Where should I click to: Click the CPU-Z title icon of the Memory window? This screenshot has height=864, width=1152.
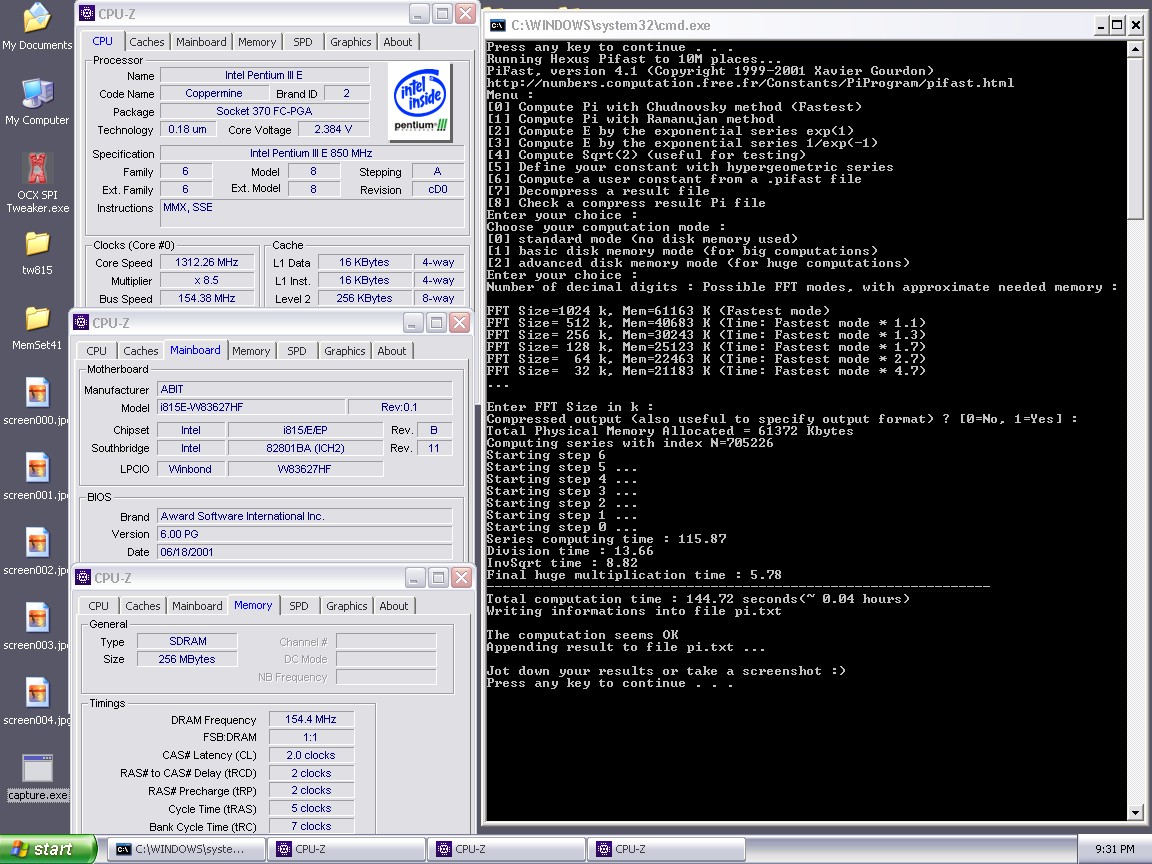point(84,578)
